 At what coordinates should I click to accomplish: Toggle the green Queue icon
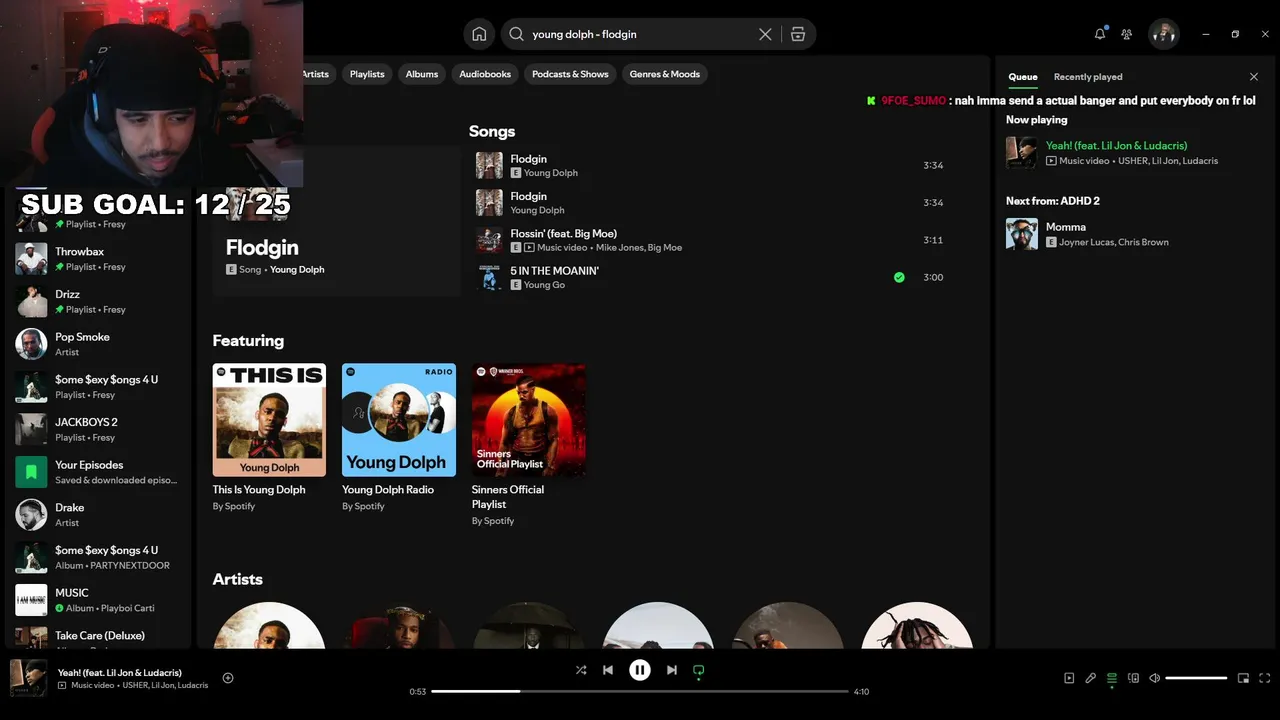pyautogui.click(x=1112, y=679)
